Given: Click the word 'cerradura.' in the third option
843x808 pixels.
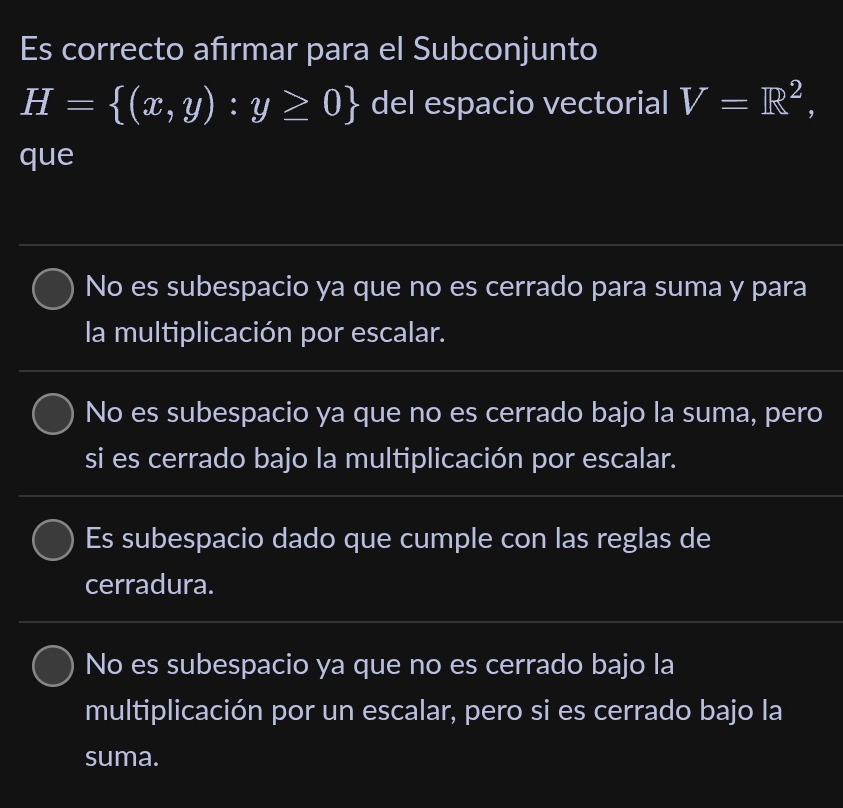Looking at the screenshot, I should [x=150, y=585].
